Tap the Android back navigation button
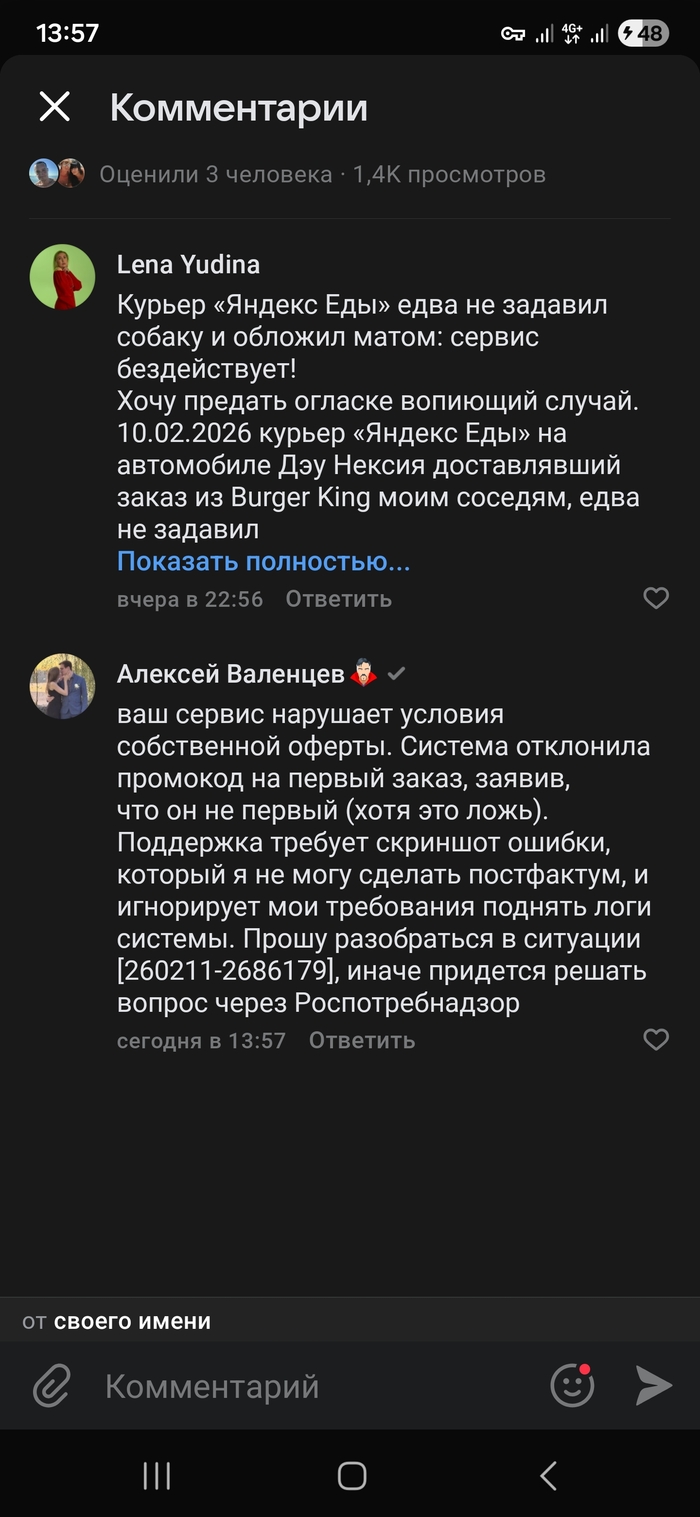 [x=547, y=1475]
